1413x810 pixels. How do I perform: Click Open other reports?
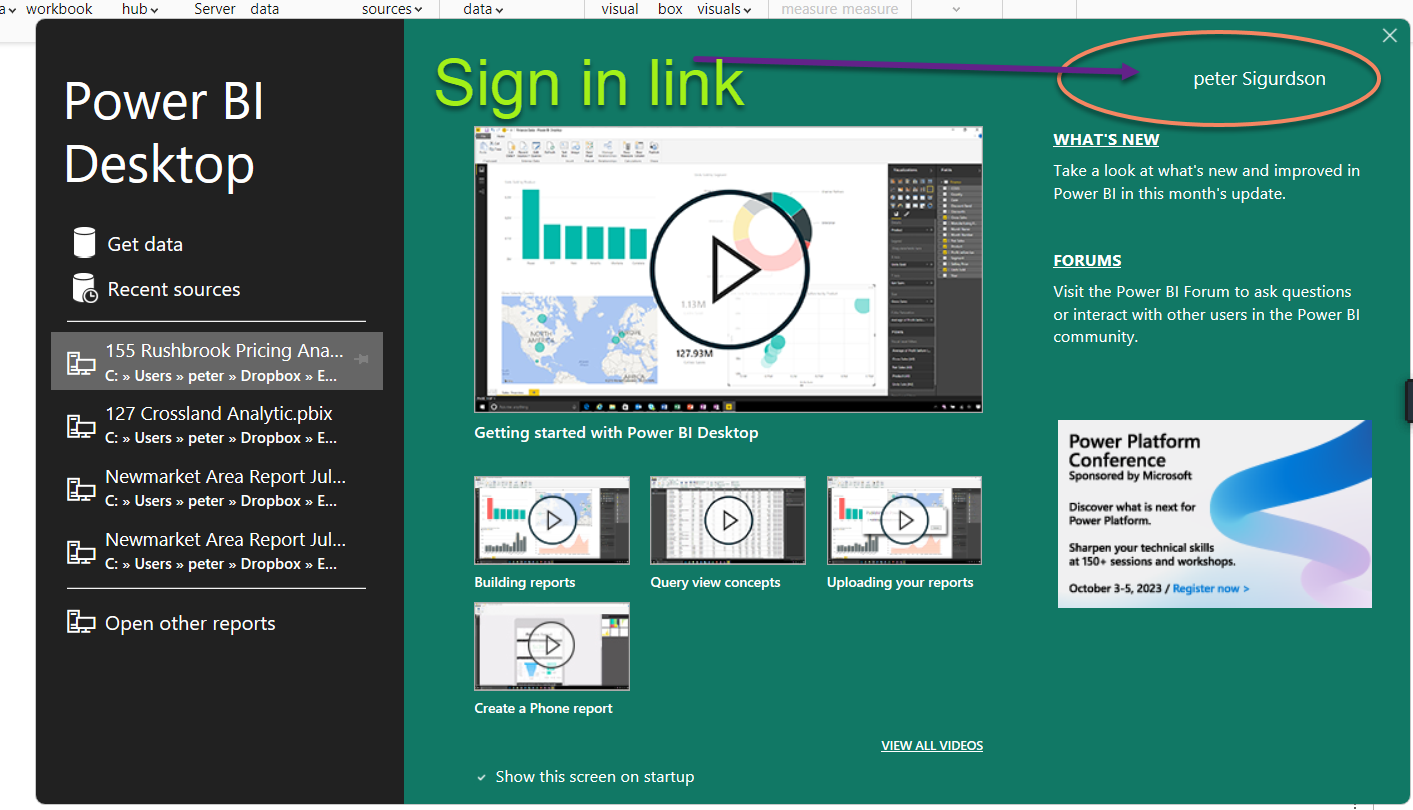pyautogui.click(x=171, y=623)
